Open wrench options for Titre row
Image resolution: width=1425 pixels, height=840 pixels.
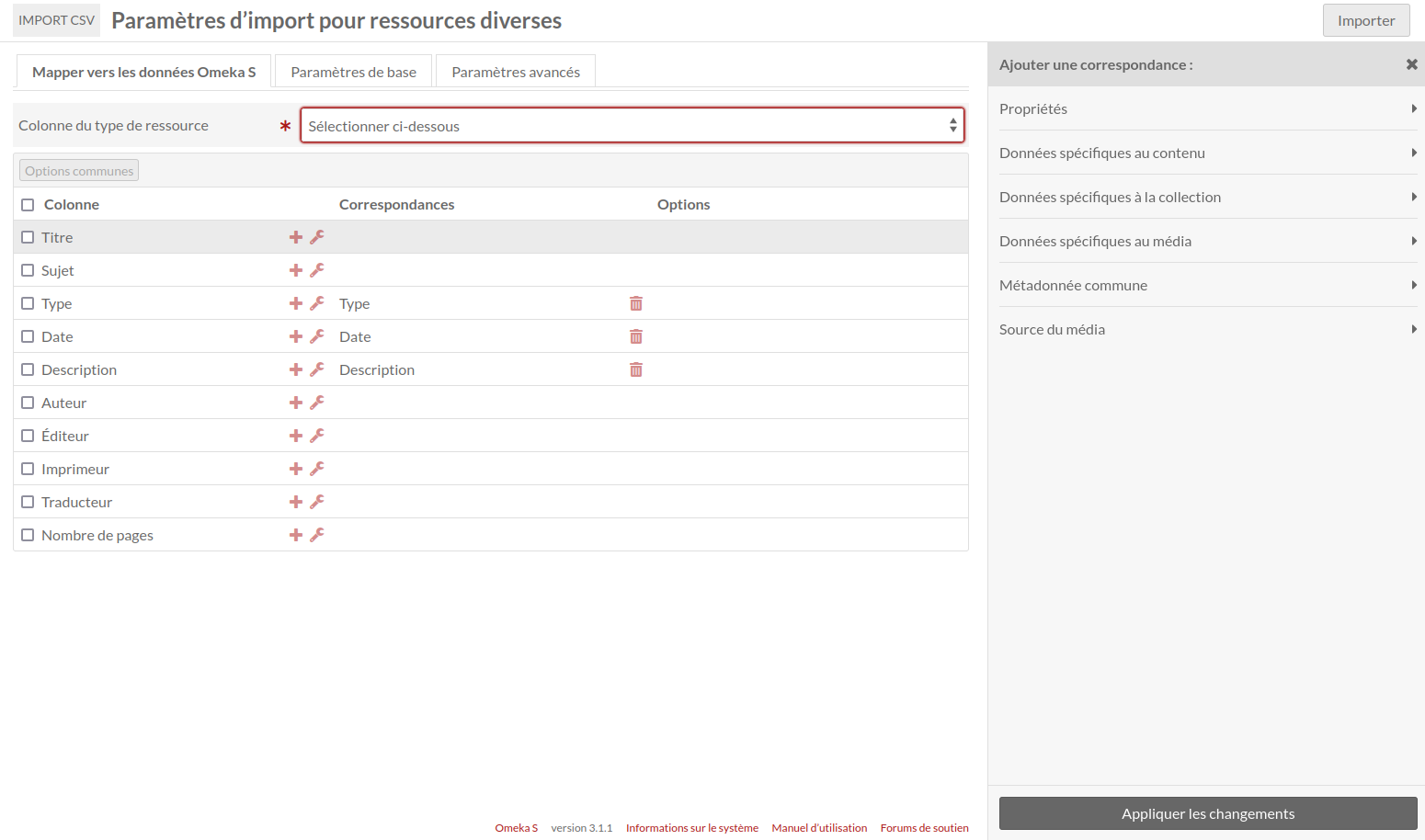pyautogui.click(x=317, y=237)
